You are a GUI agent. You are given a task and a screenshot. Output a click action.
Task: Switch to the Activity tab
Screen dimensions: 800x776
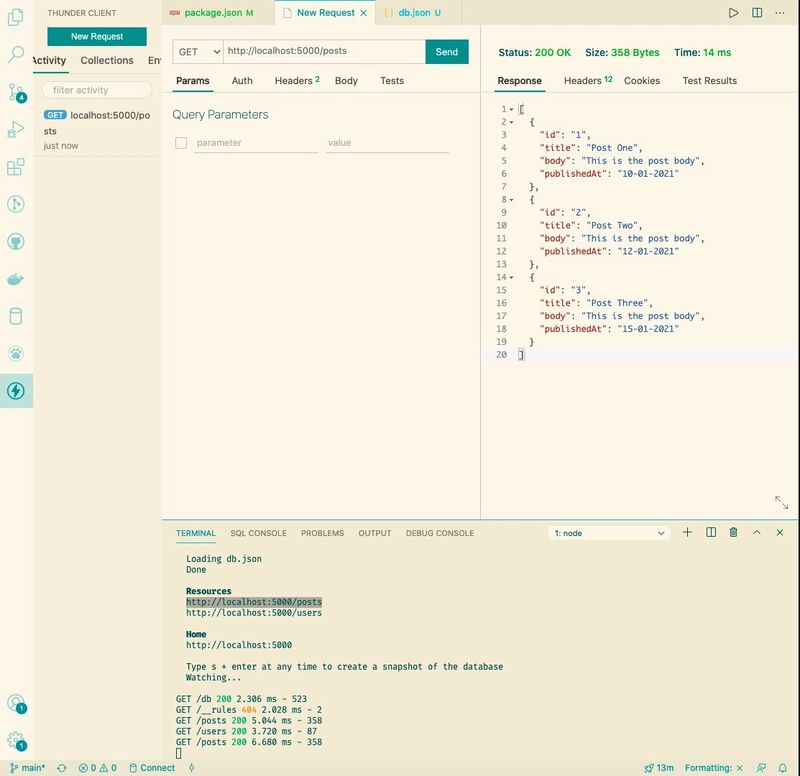49,60
